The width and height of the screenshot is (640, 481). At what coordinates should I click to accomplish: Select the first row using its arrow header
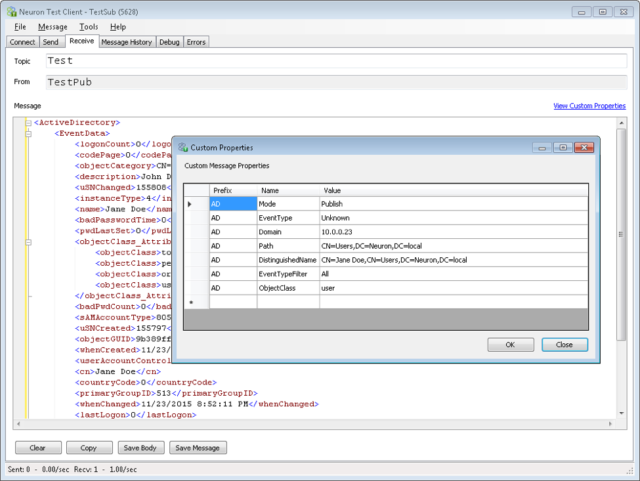click(191, 203)
